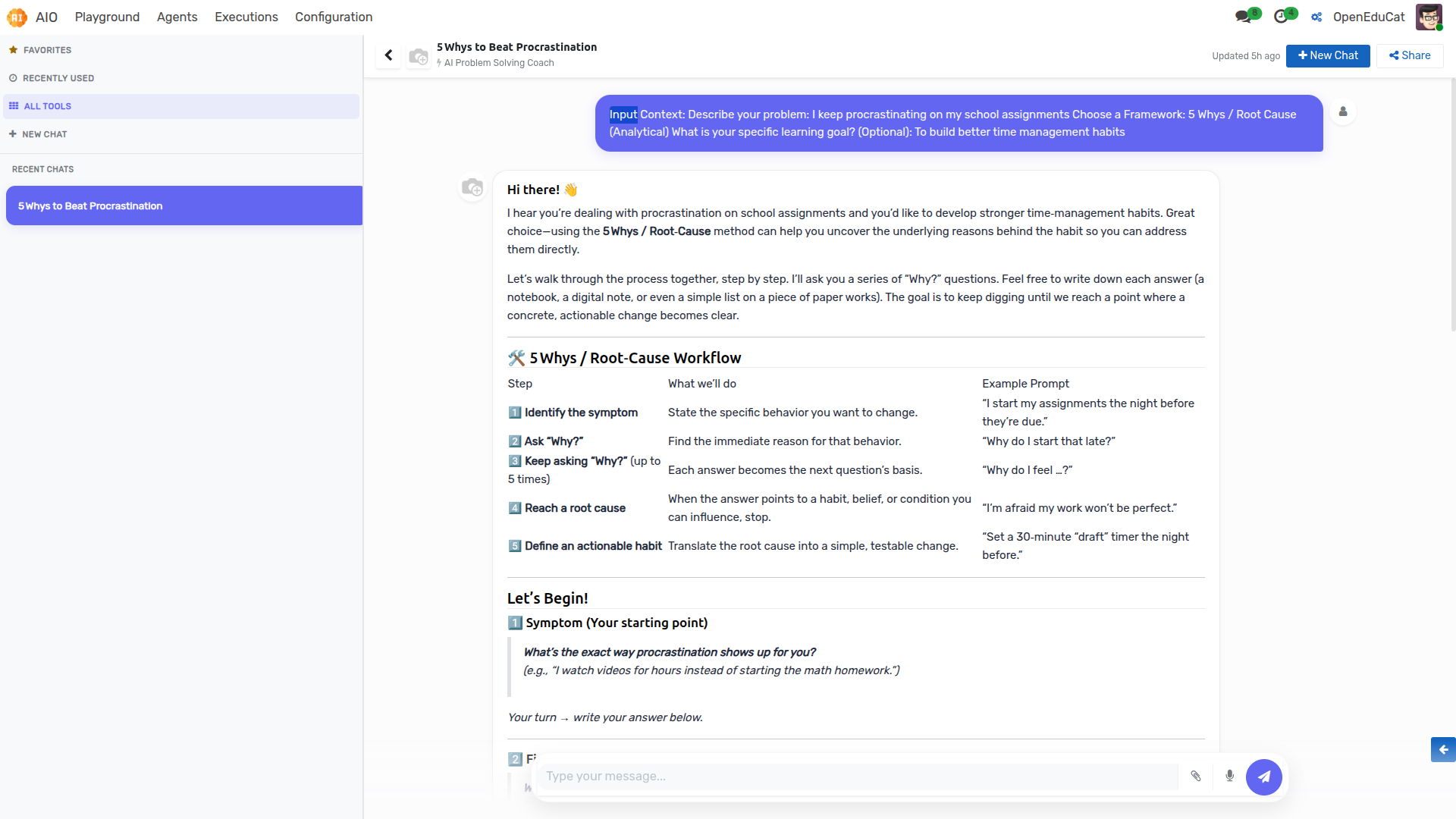Image resolution: width=1456 pixels, height=819 pixels.
Task: Click the Let's Begin! heading
Action: click(x=548, y=598)
